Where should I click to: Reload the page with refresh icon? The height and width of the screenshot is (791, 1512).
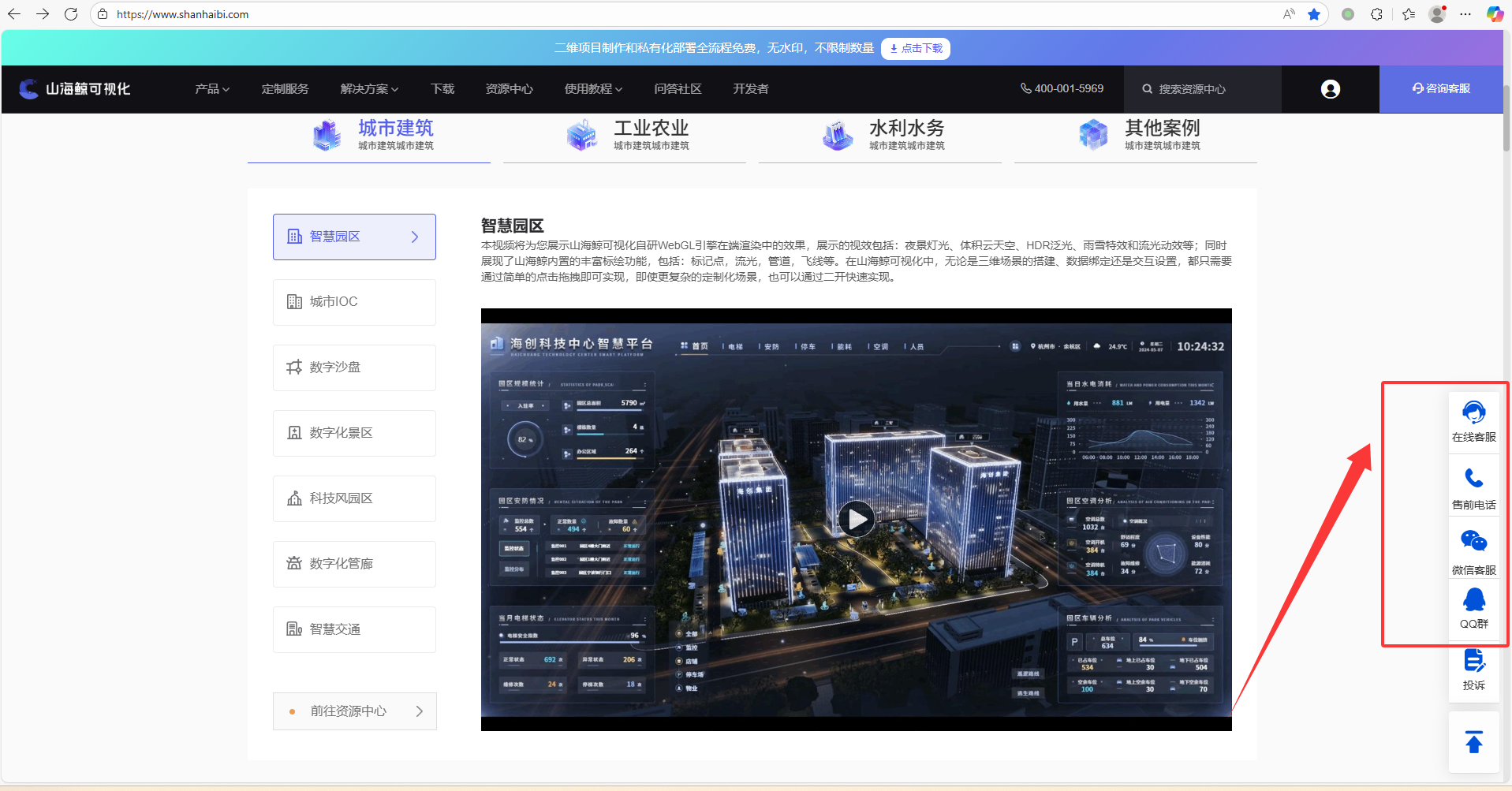pos(71,14)
